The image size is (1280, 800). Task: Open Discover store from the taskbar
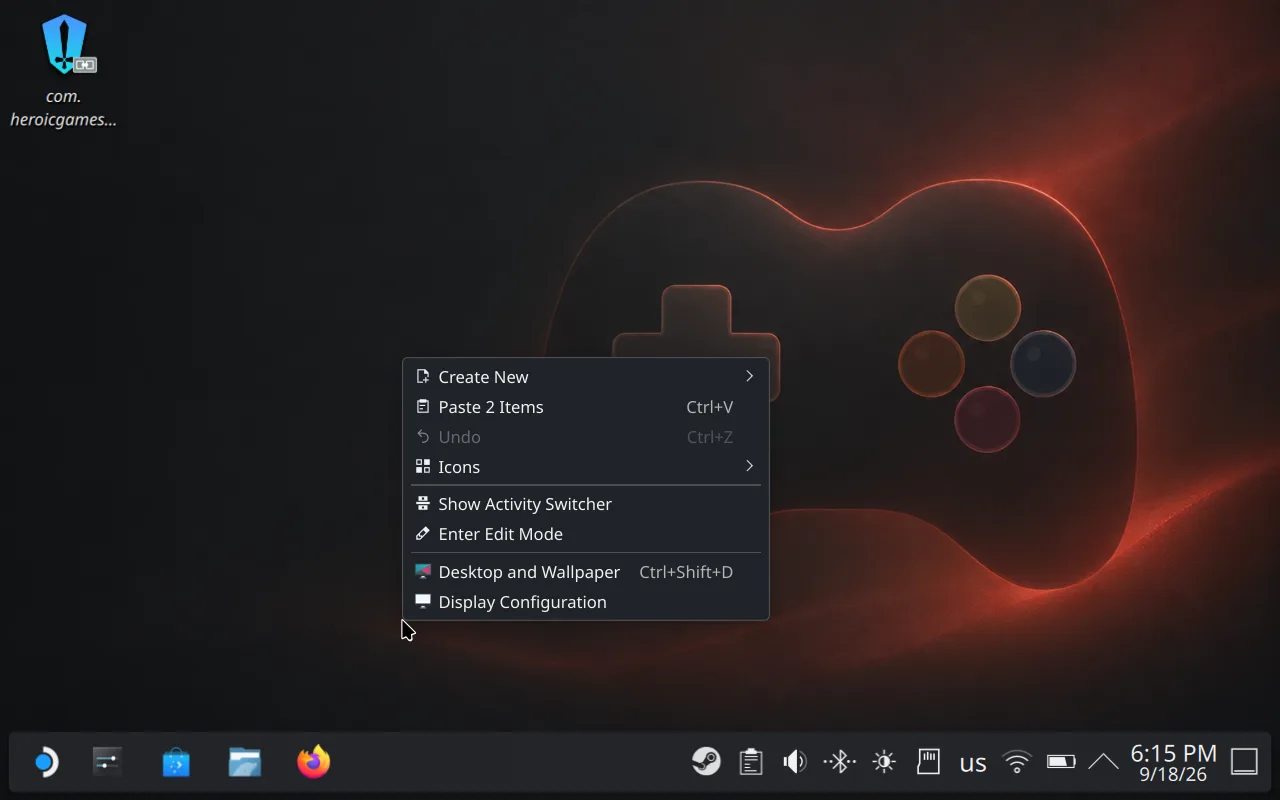176,763
